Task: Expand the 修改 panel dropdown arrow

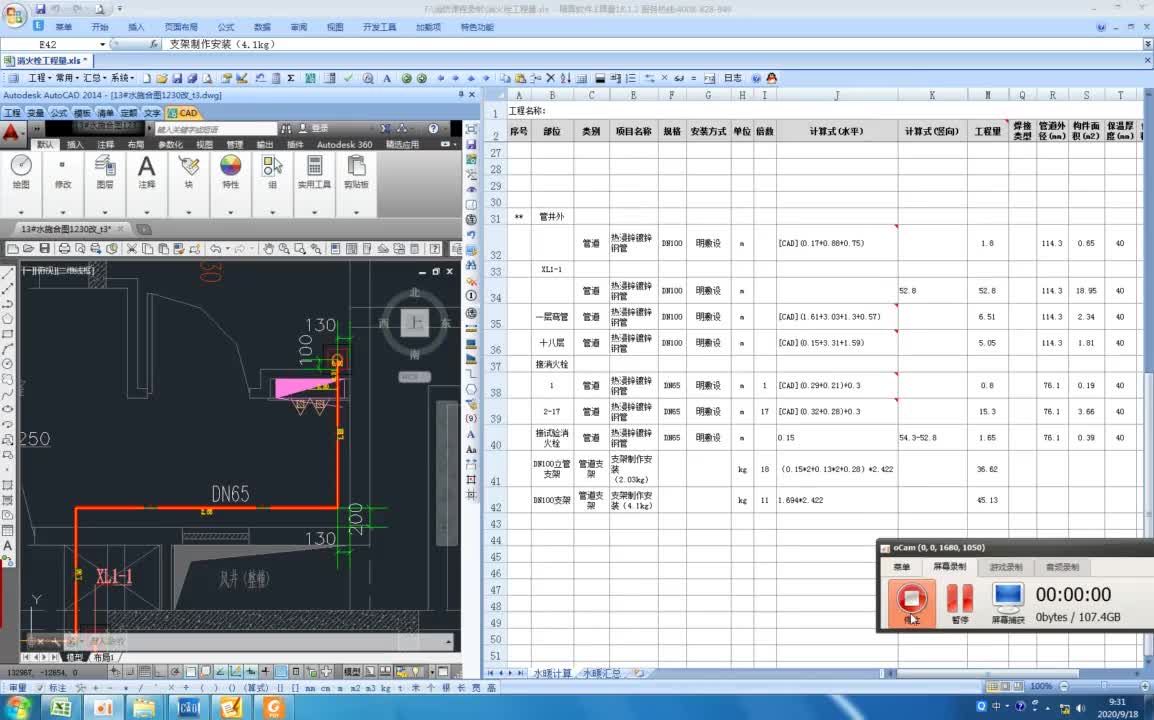Action: 63,212
